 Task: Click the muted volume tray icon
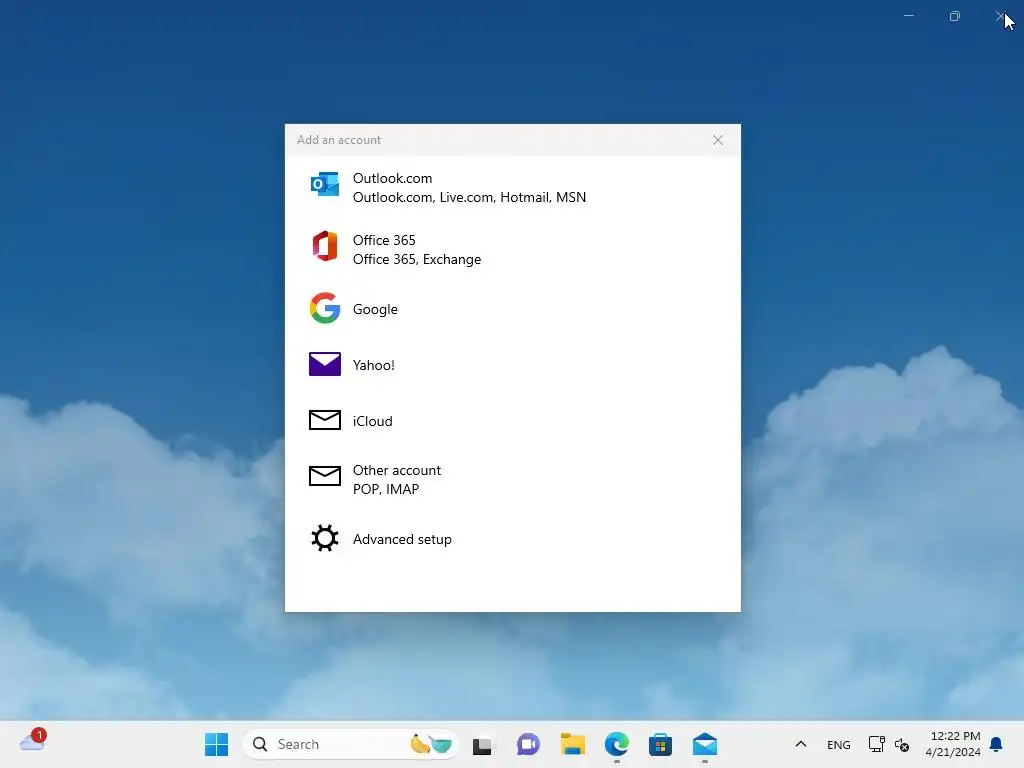point(902,744)
